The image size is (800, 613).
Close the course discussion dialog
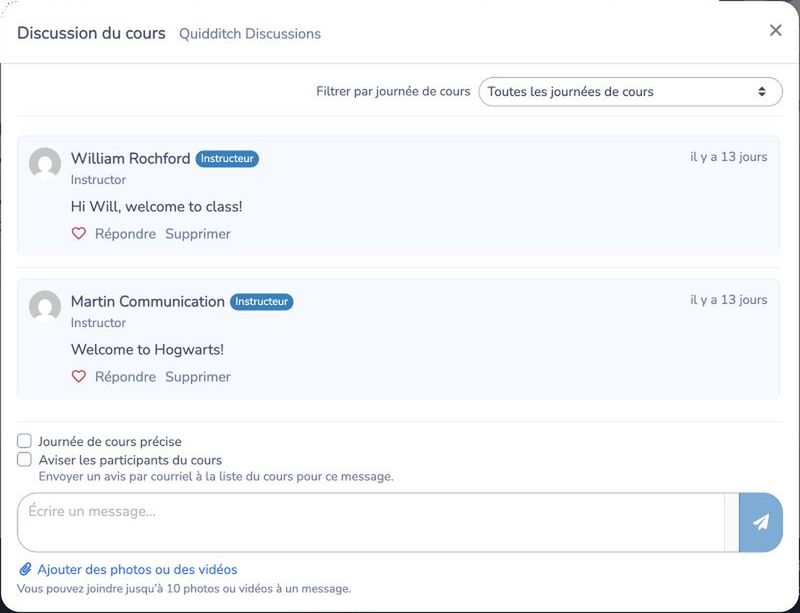[776, 31]
